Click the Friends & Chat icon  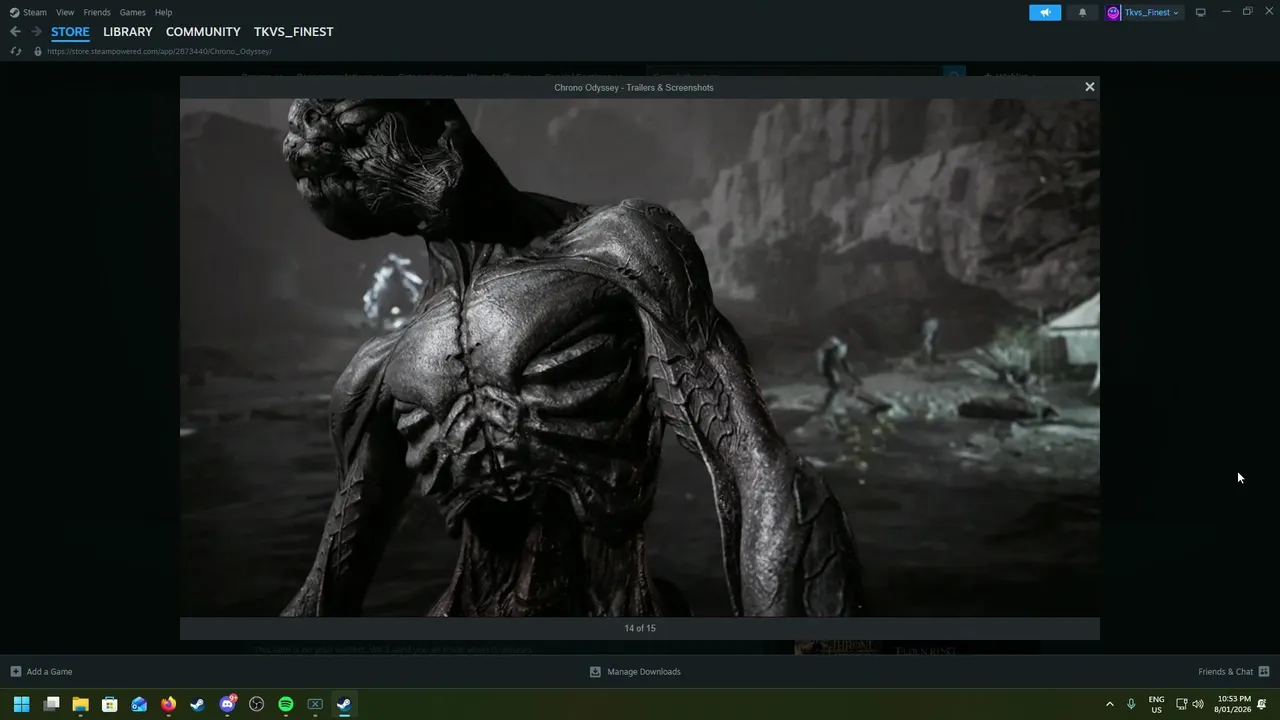pos(1264,672)
